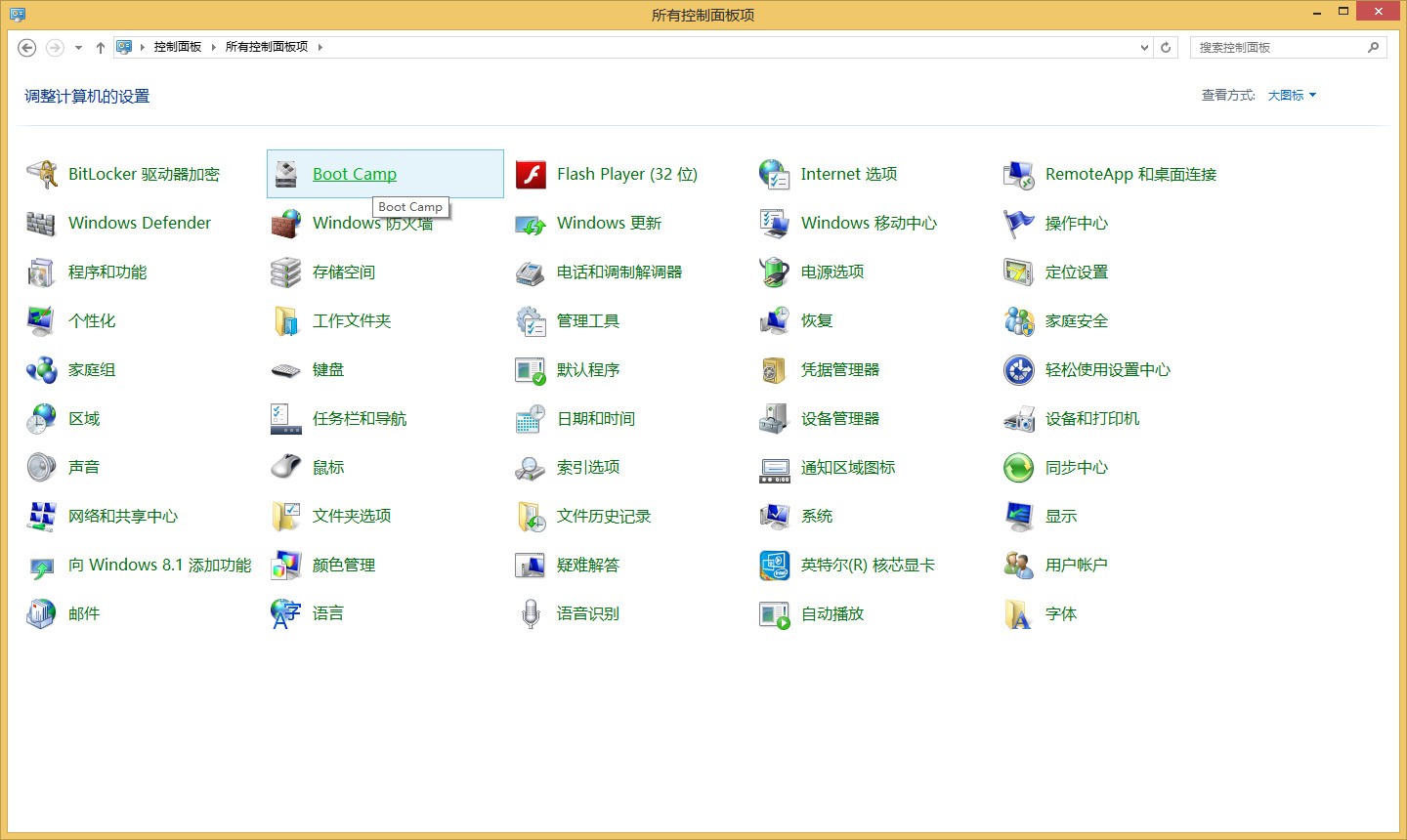Open the 邮件 mail icon
1407x840 pixels.
[42, 613]
